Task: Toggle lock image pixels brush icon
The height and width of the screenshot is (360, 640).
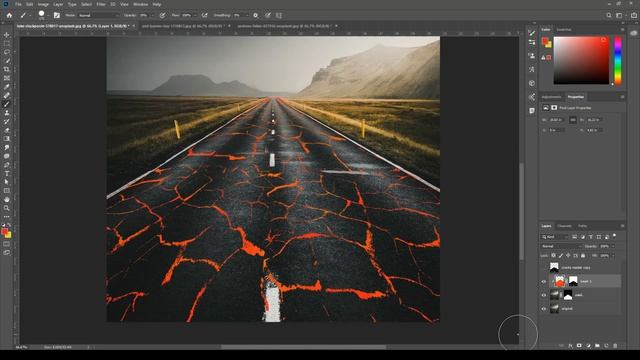Action: click(561, 256)
